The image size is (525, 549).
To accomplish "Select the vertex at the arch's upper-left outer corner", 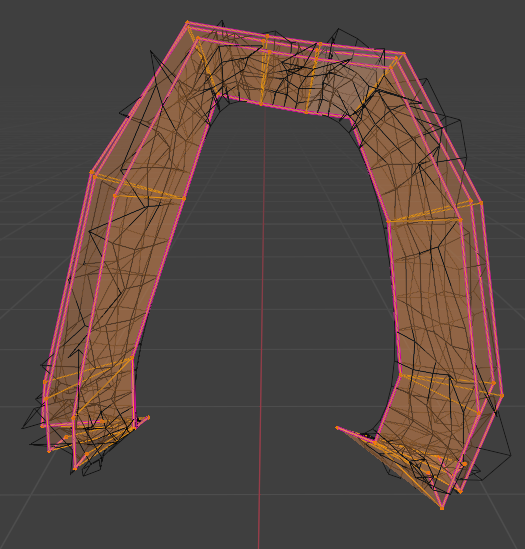I will pos(187,22).
